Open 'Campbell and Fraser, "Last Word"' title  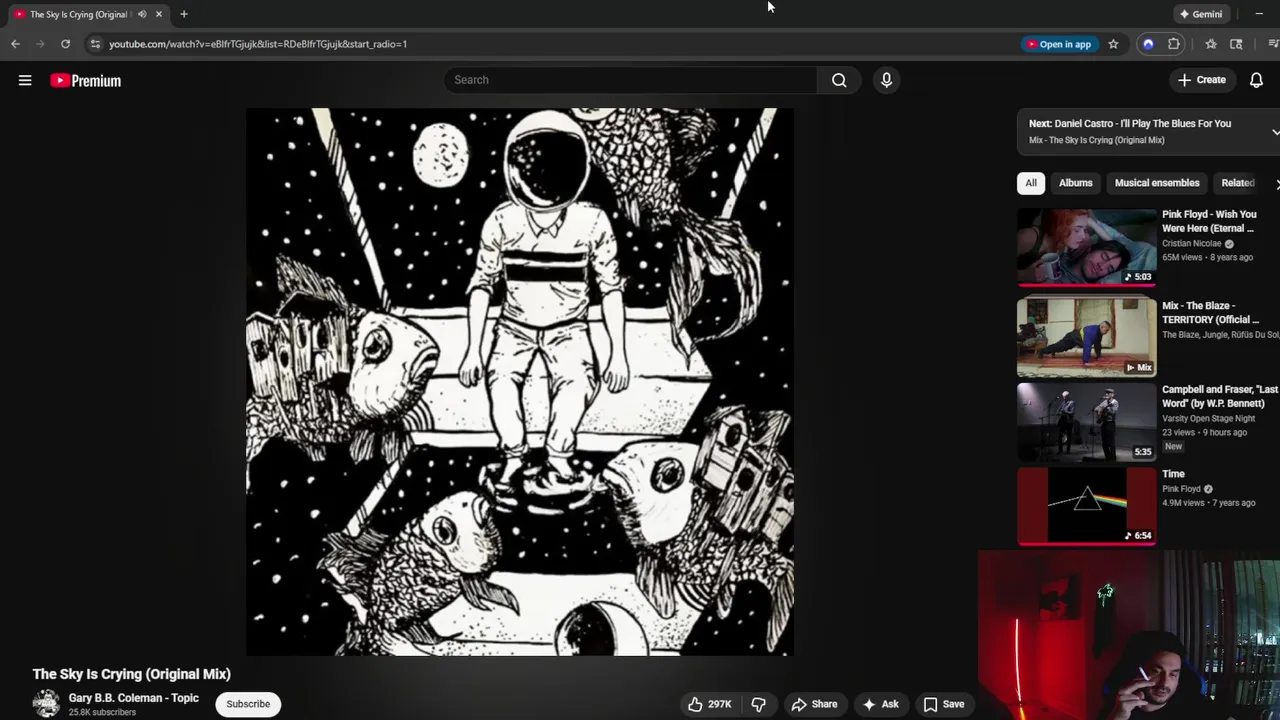(1220, 396)
